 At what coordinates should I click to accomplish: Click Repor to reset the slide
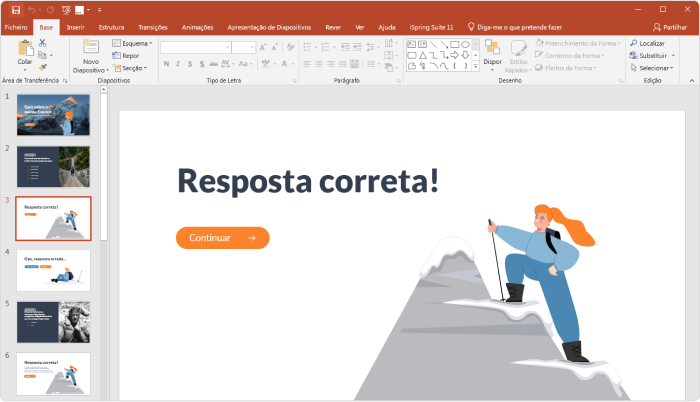[126, 56]
